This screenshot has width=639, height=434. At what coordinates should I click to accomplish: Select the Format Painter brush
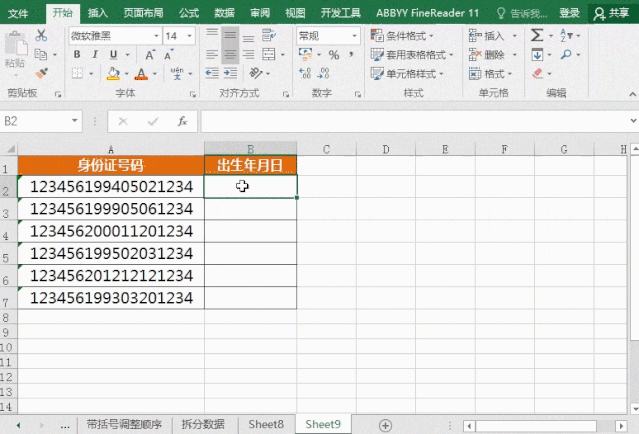[x=41, y=73]
